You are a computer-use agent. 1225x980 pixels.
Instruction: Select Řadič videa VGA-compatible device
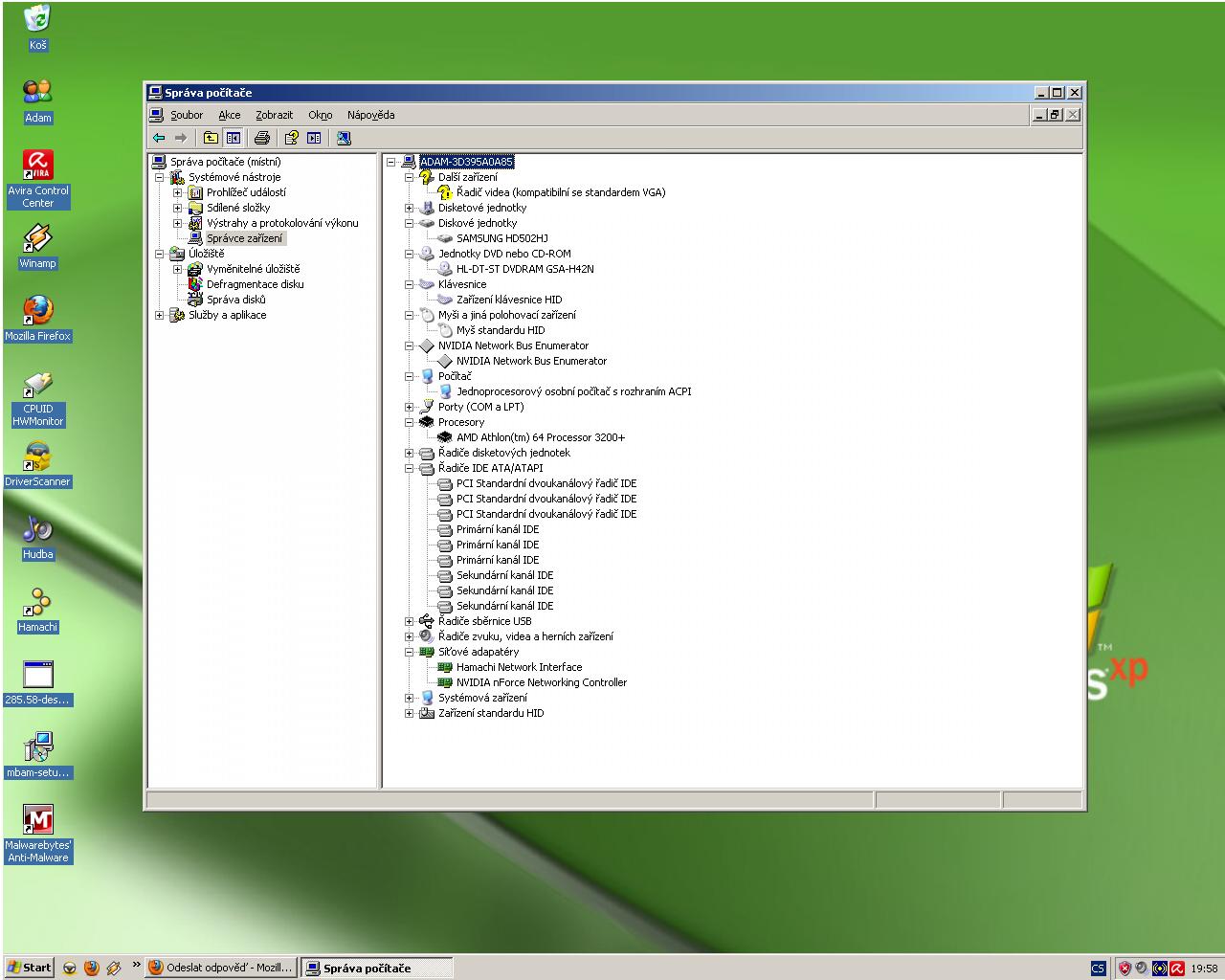[560, 192]
